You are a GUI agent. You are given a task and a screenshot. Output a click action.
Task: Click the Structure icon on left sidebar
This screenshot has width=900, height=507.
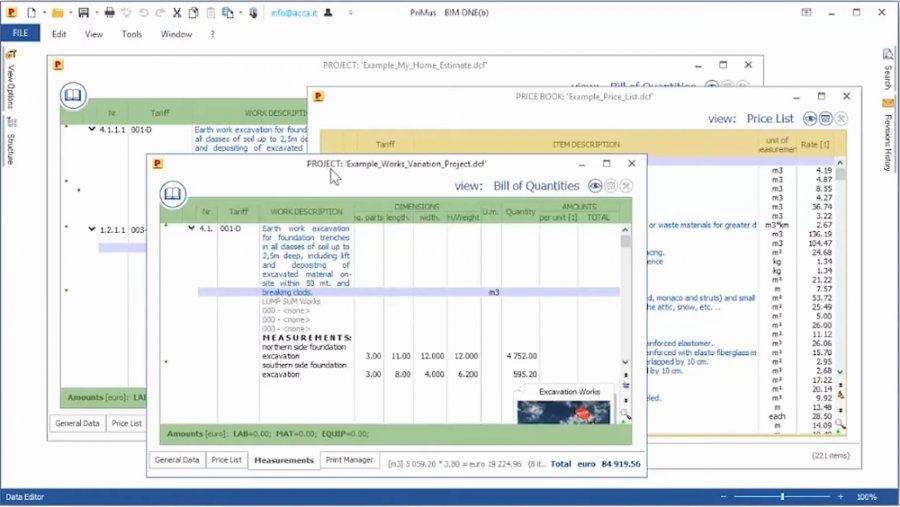coord(11,122)
